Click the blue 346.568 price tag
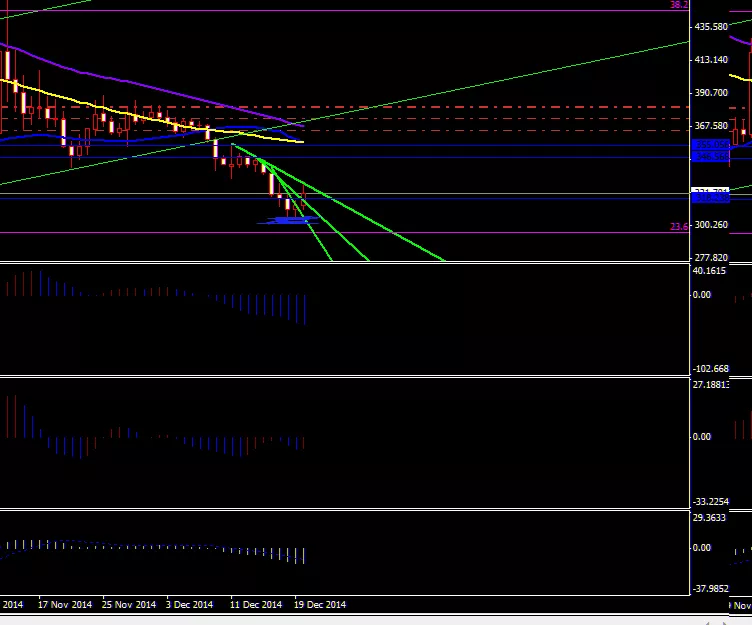 pos(710,157)
